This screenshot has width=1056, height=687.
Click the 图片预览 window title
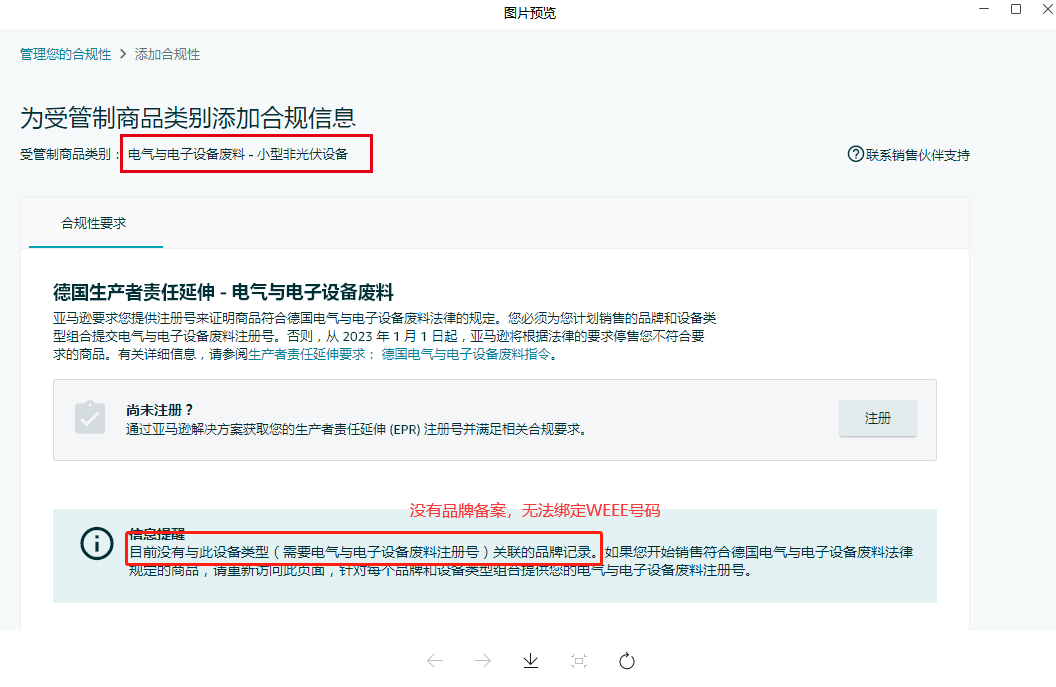530,13
